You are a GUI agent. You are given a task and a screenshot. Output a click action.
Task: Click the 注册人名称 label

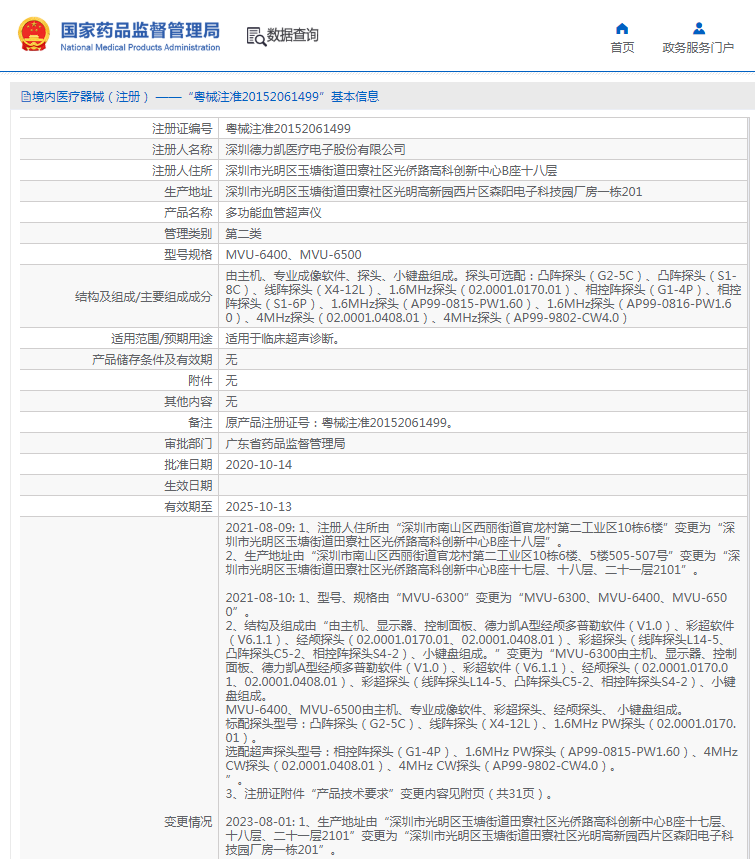tap(182, 150)
